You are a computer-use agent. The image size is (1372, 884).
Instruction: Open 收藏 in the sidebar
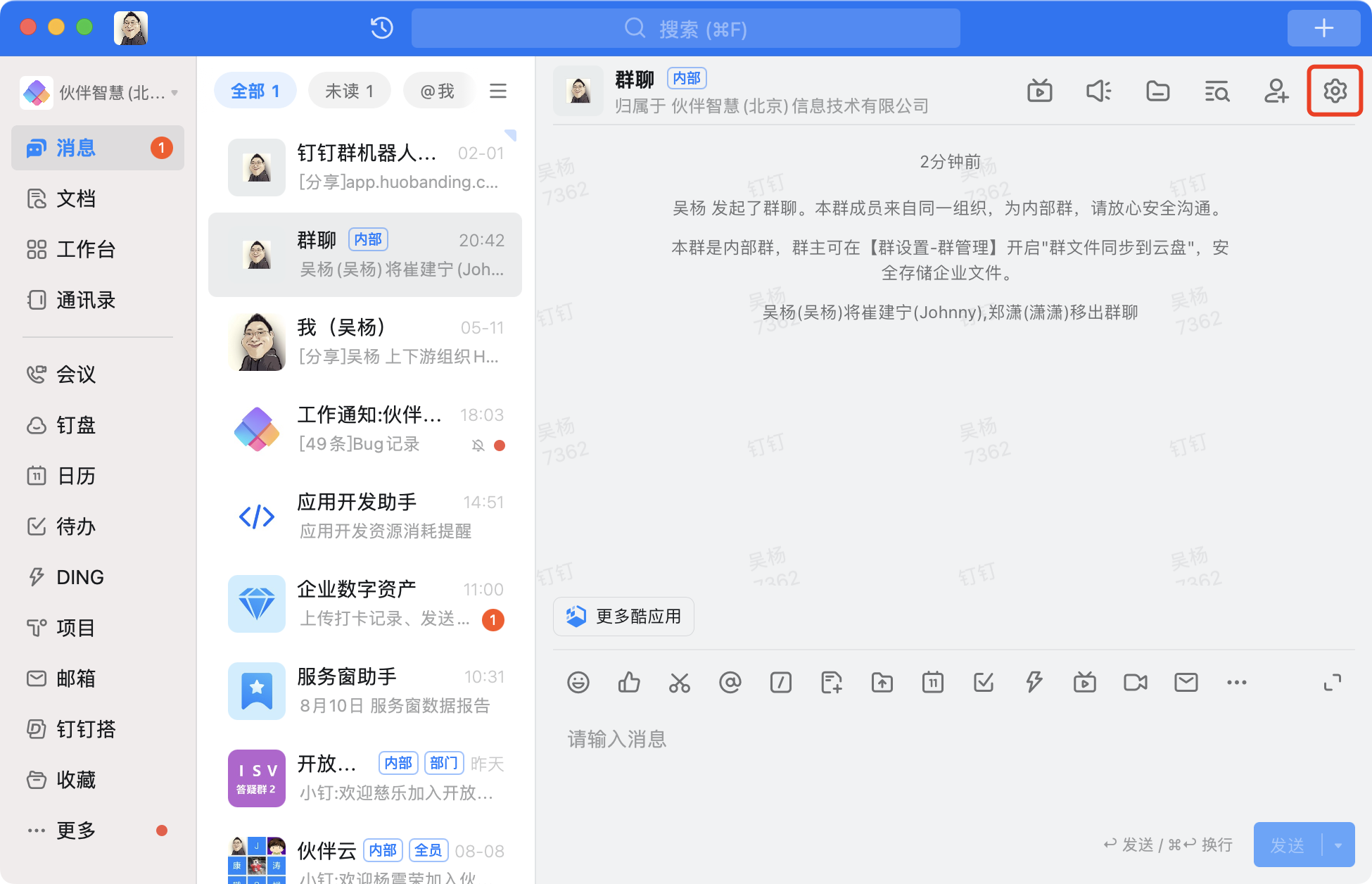(x=98, y=780)
